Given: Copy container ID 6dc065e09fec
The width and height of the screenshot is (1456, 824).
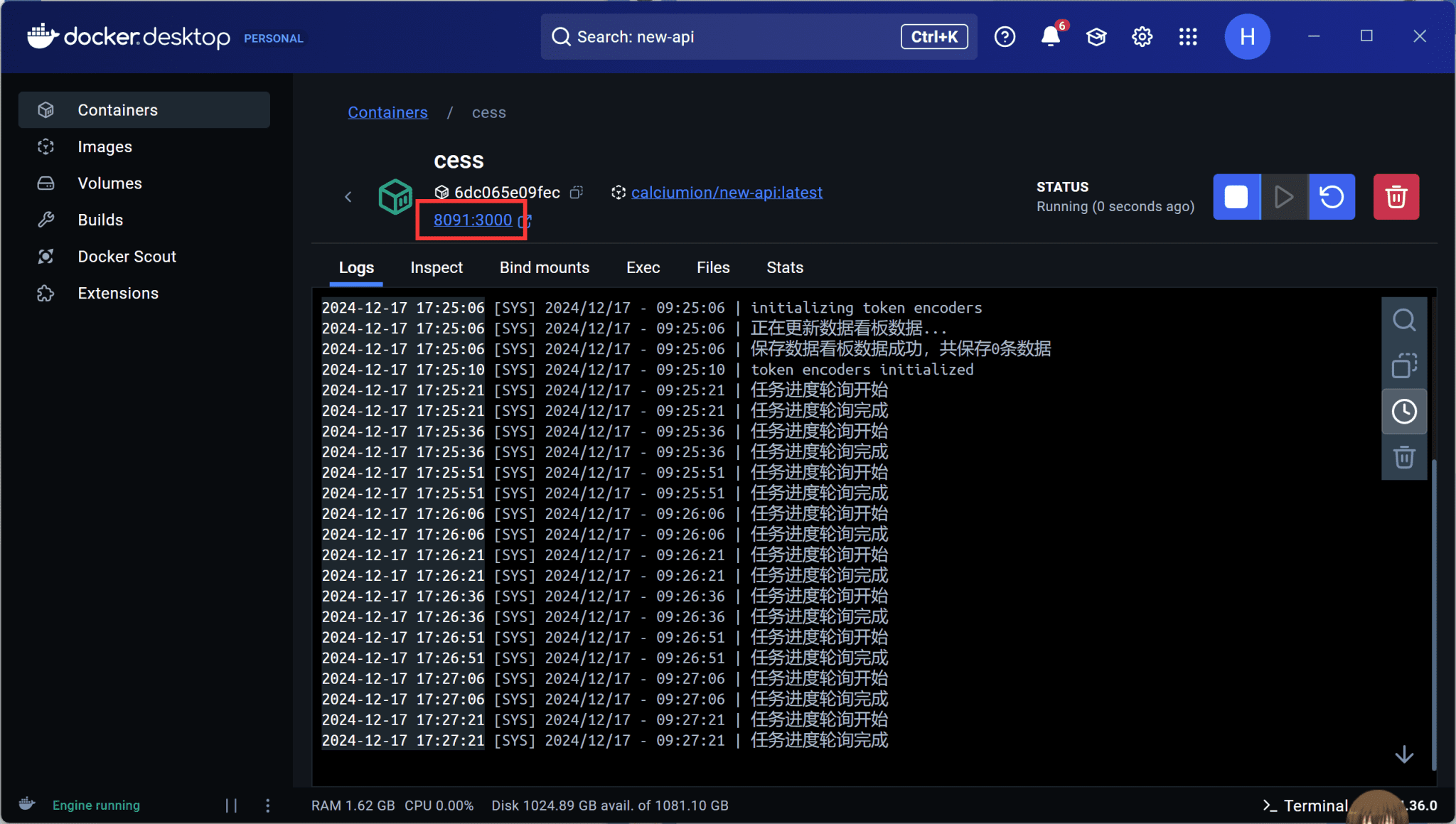Looking at the screenshot, I should 577,192.
